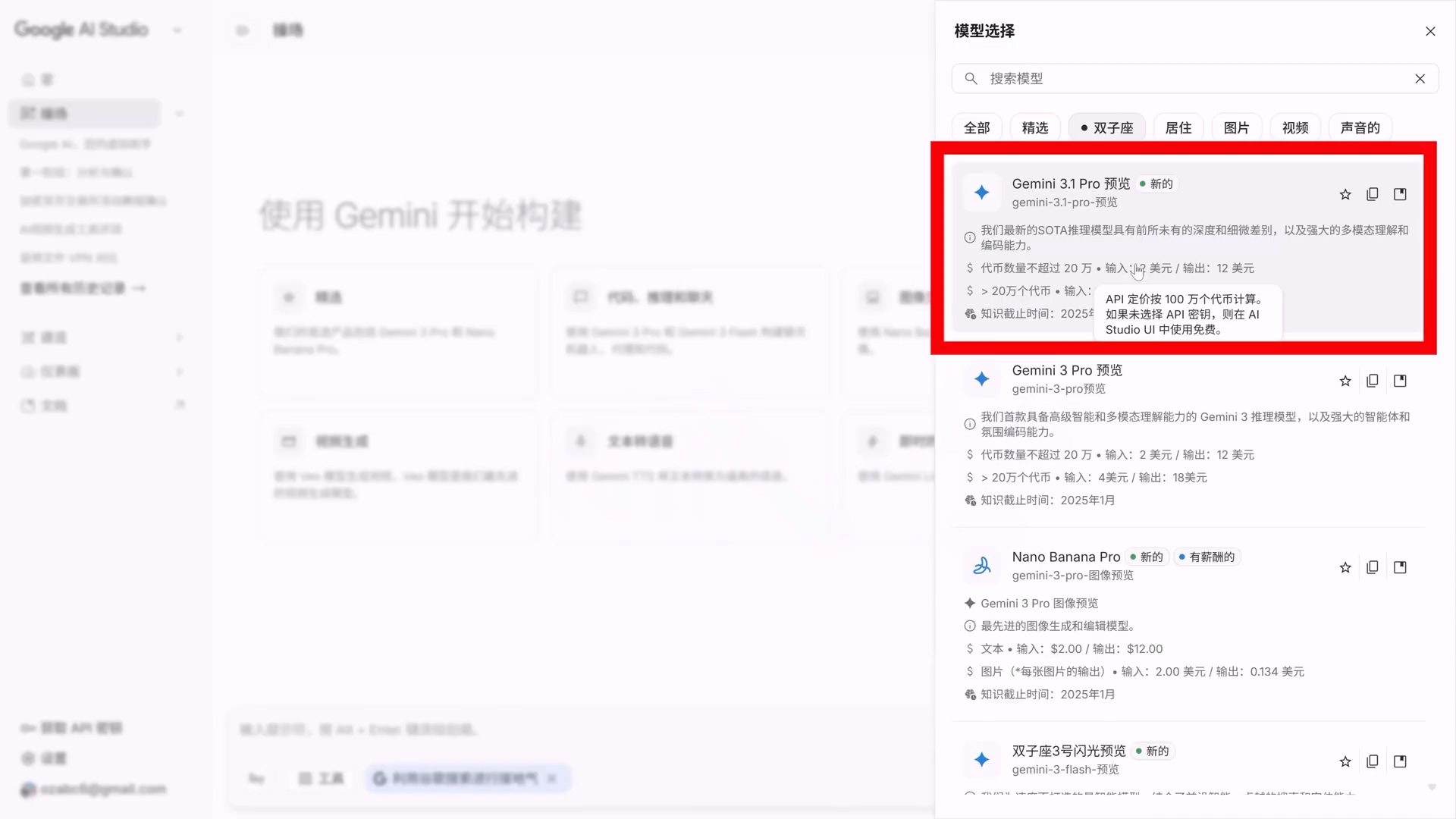Filter models by 视频

(x=1295, y=128)
